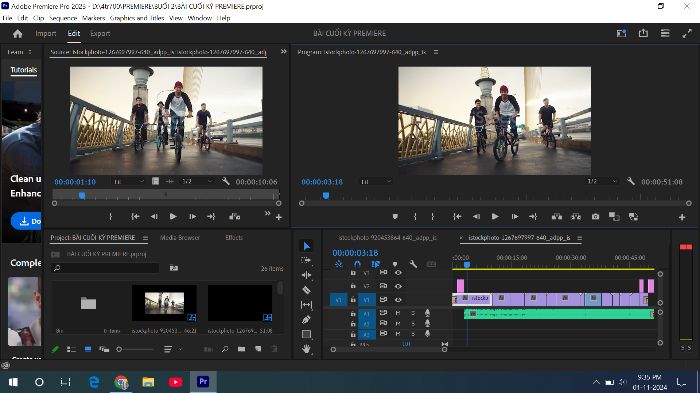Click the Source monitor playhead marker

click(x=82, y=196)
